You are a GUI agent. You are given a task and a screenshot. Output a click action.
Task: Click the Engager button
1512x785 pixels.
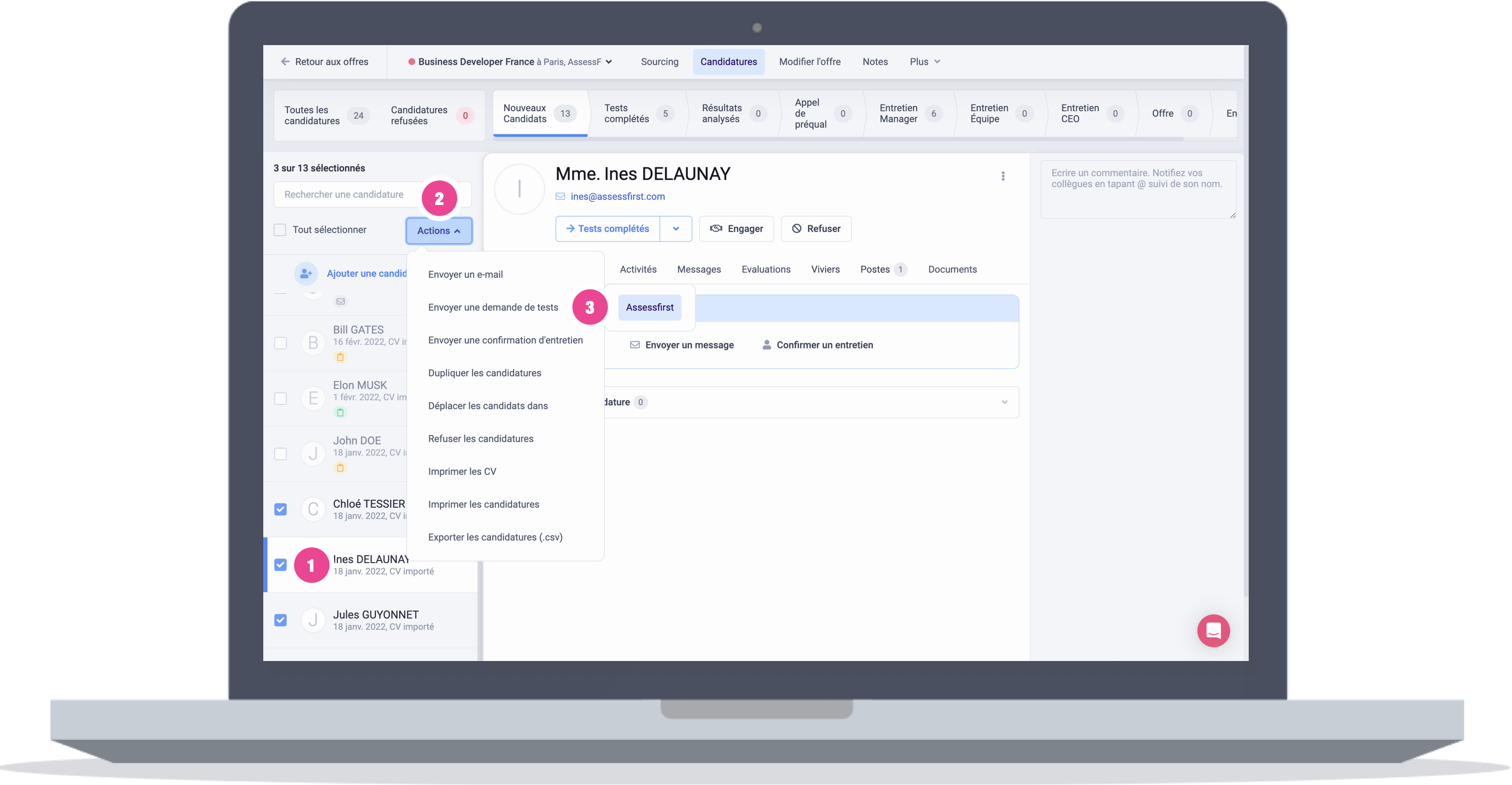tap(736, 229)
